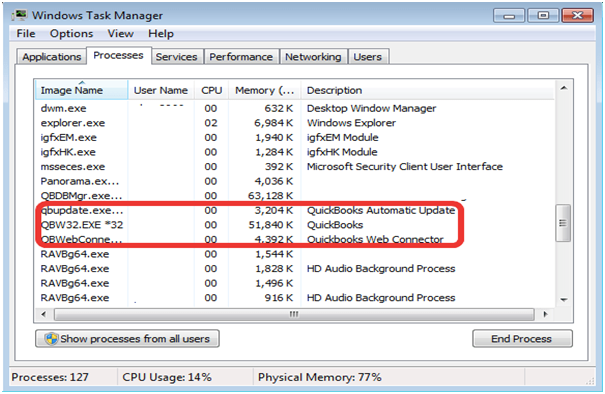This screenshot has height=394, width=605.
Task: Click the Task Manager title bar icon
Action: point(19,15)
